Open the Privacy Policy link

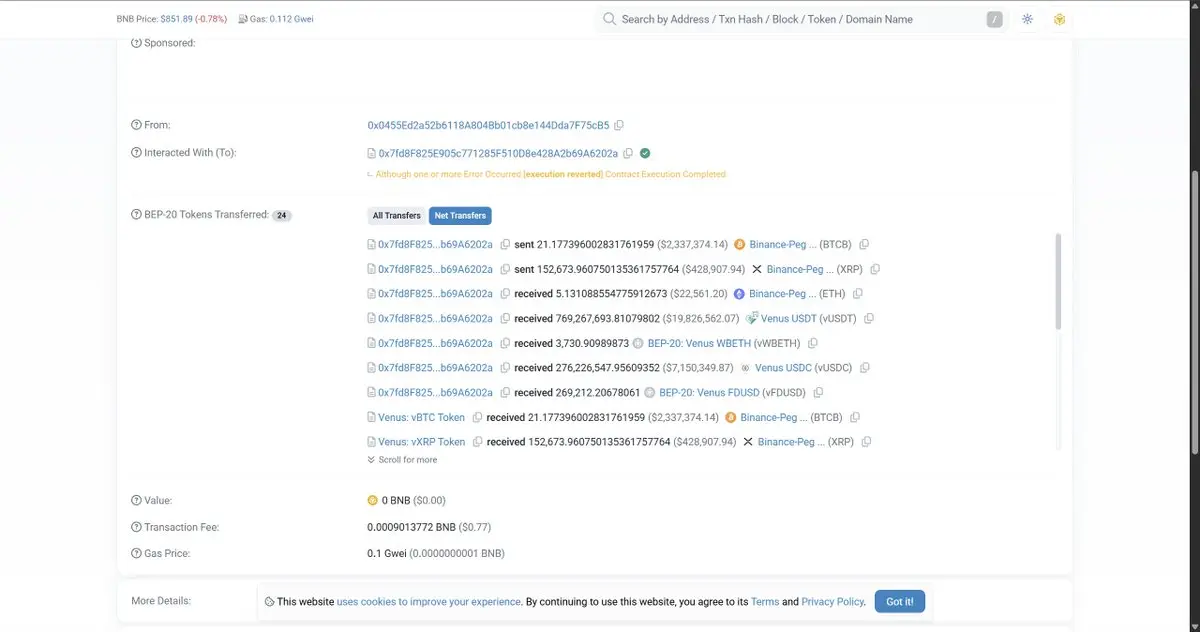[x=832, y=602]
